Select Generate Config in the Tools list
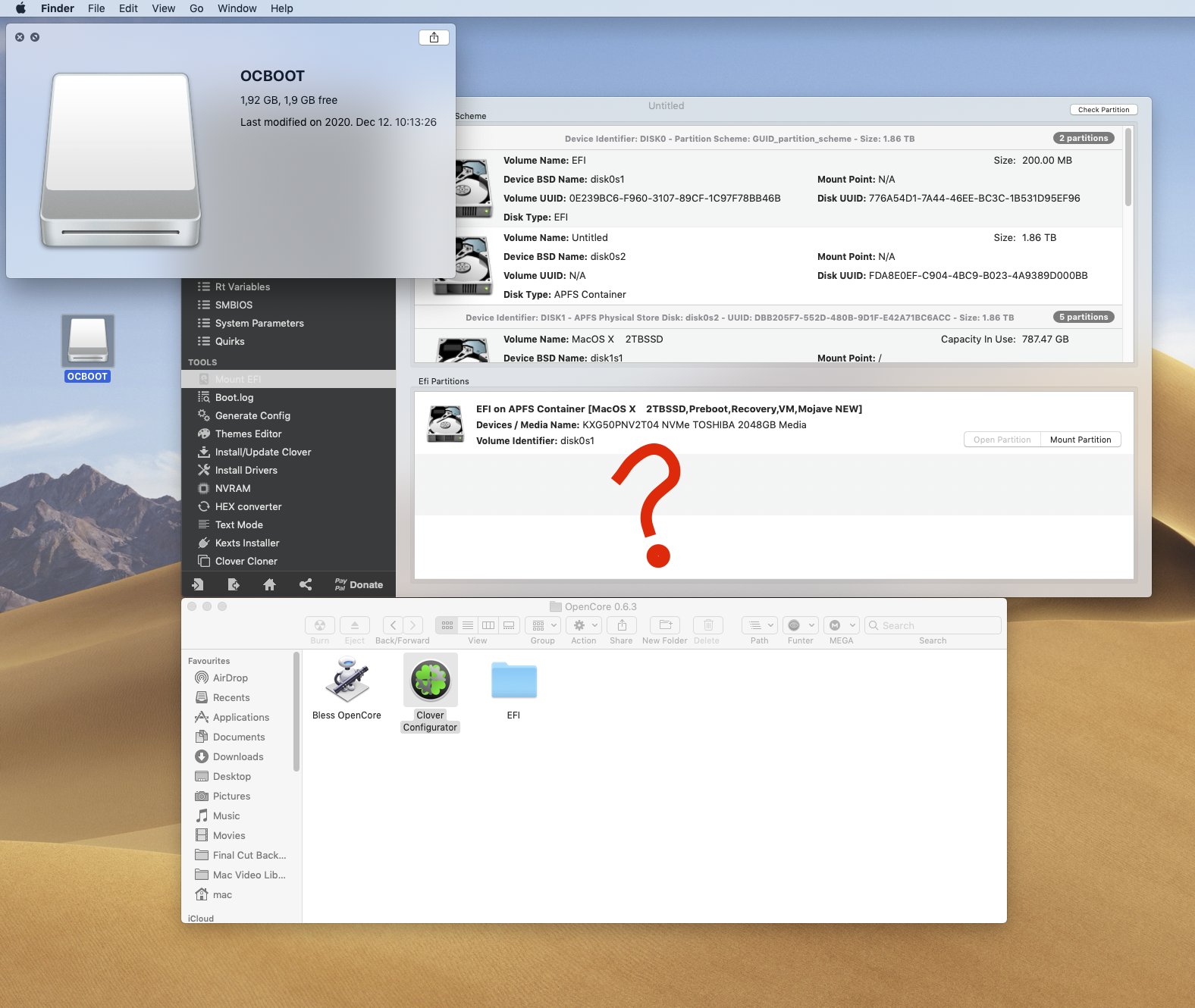This screenshot has height=1008, width=1195. [288, 415]
